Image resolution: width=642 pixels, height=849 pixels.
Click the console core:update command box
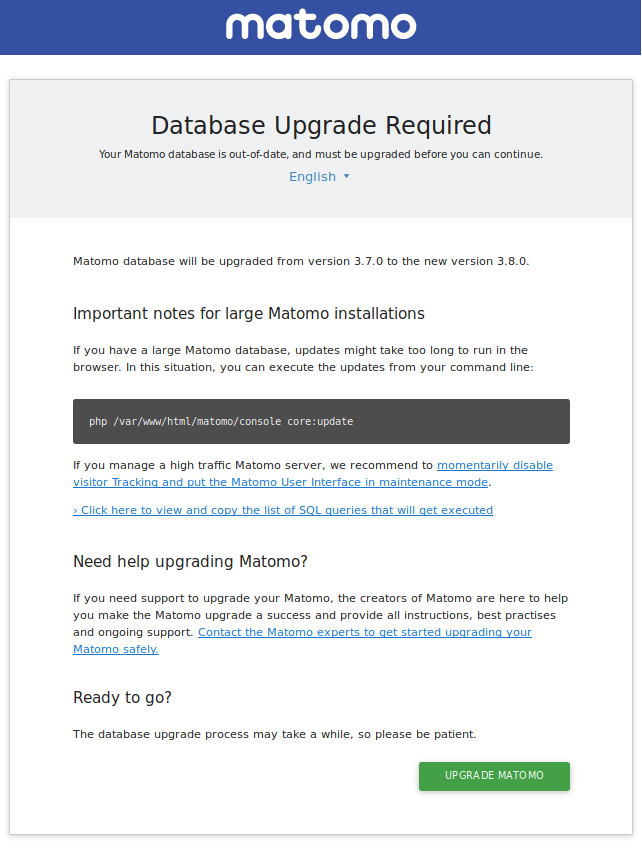[x=321, y=421]
